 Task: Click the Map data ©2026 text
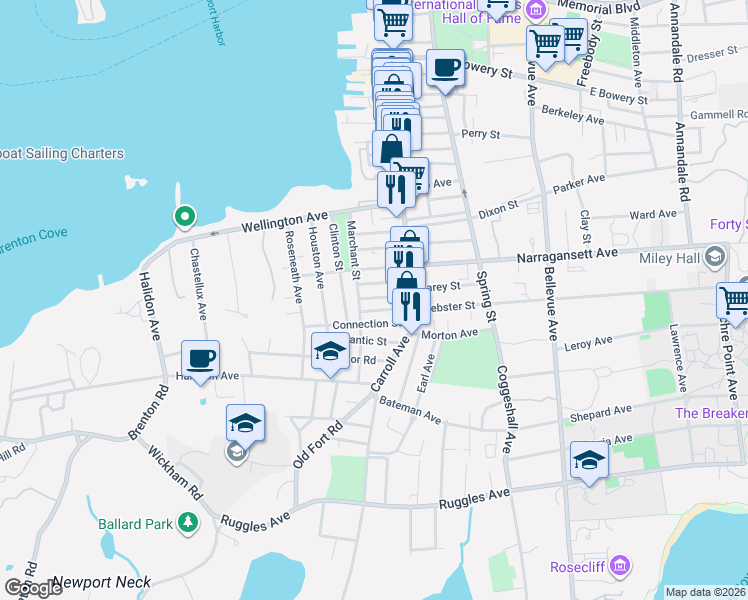[x=705, y=592]
